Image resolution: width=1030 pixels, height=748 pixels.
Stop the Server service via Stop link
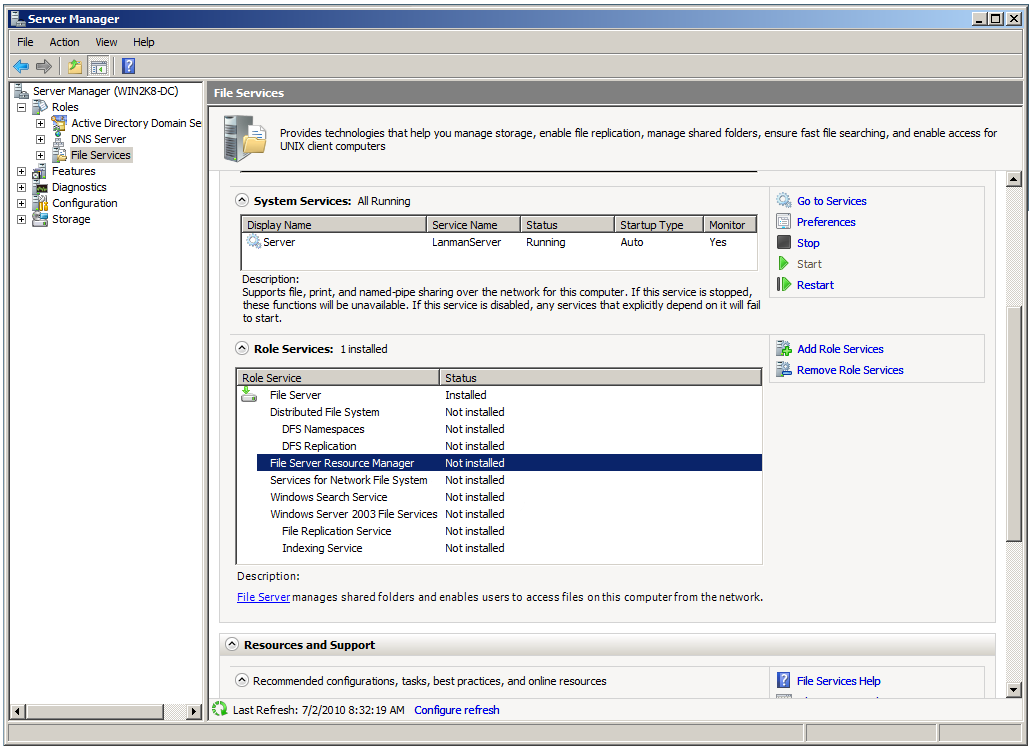coord(808,243)
